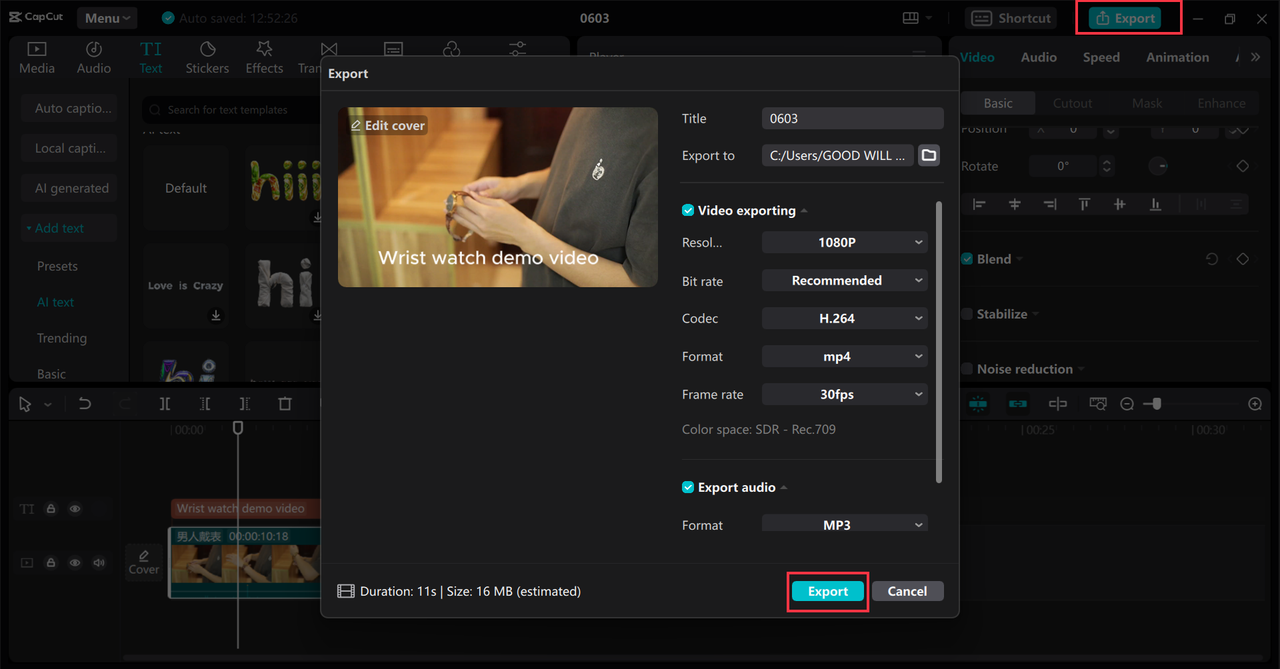Click the Auto captions button
This screenshot has height=669, width=1280.
(70, 108)
